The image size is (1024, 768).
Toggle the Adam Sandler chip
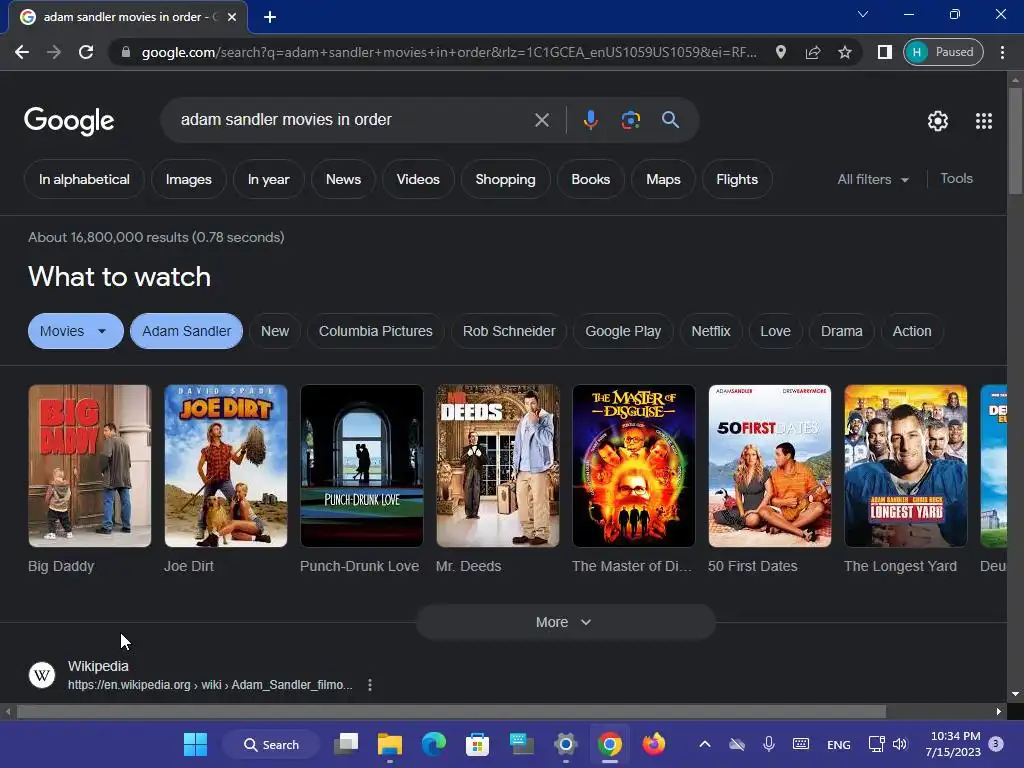click(186, 331)
